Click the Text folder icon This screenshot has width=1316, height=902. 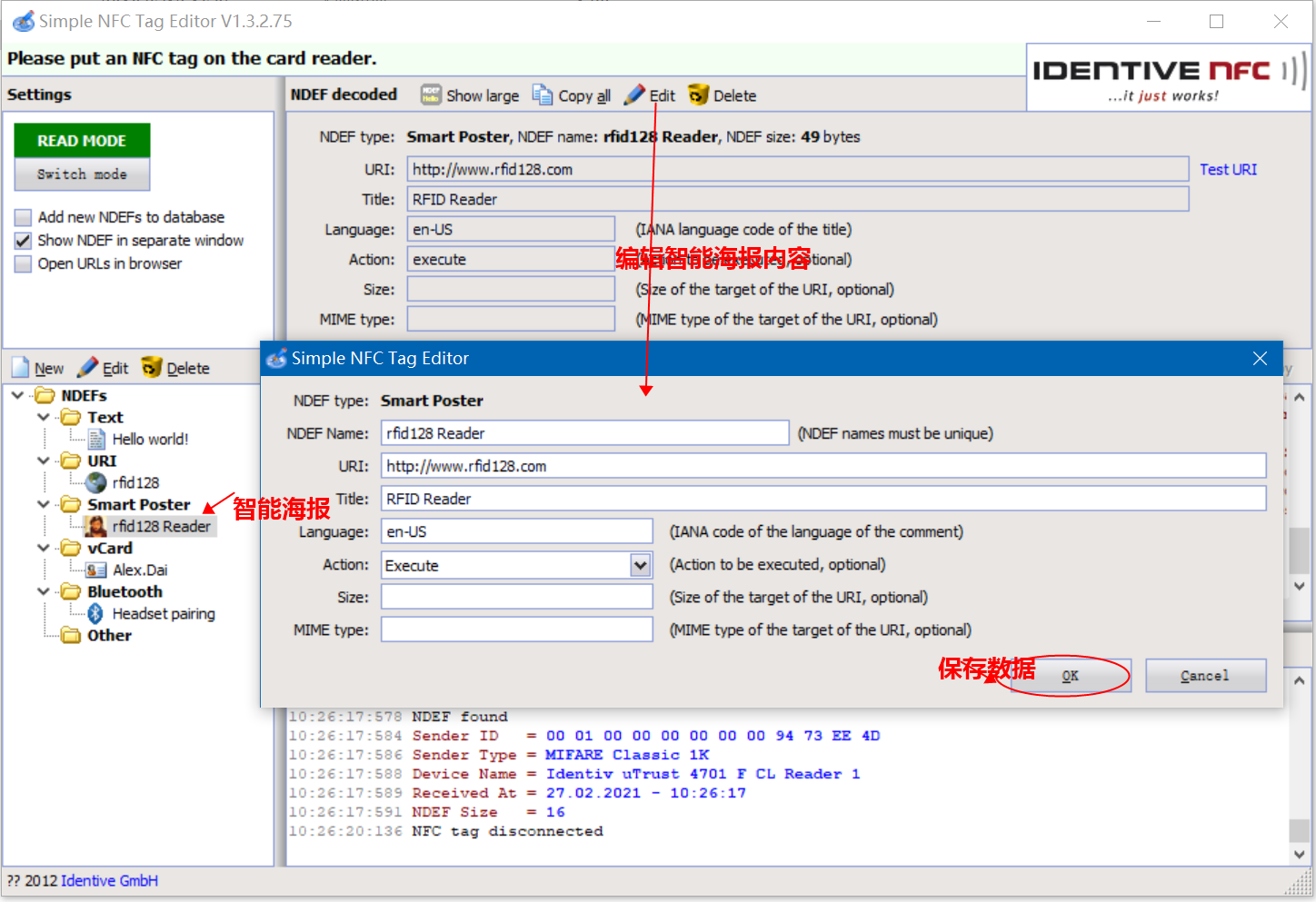point(71,417)
